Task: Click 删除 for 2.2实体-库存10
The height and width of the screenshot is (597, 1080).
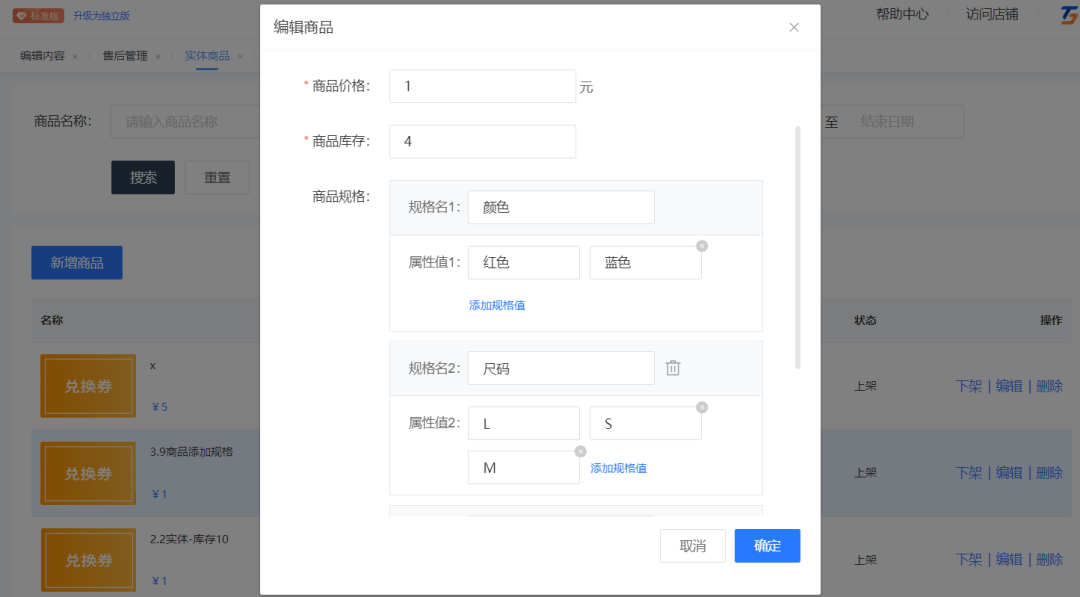Action: [1050, 560]
